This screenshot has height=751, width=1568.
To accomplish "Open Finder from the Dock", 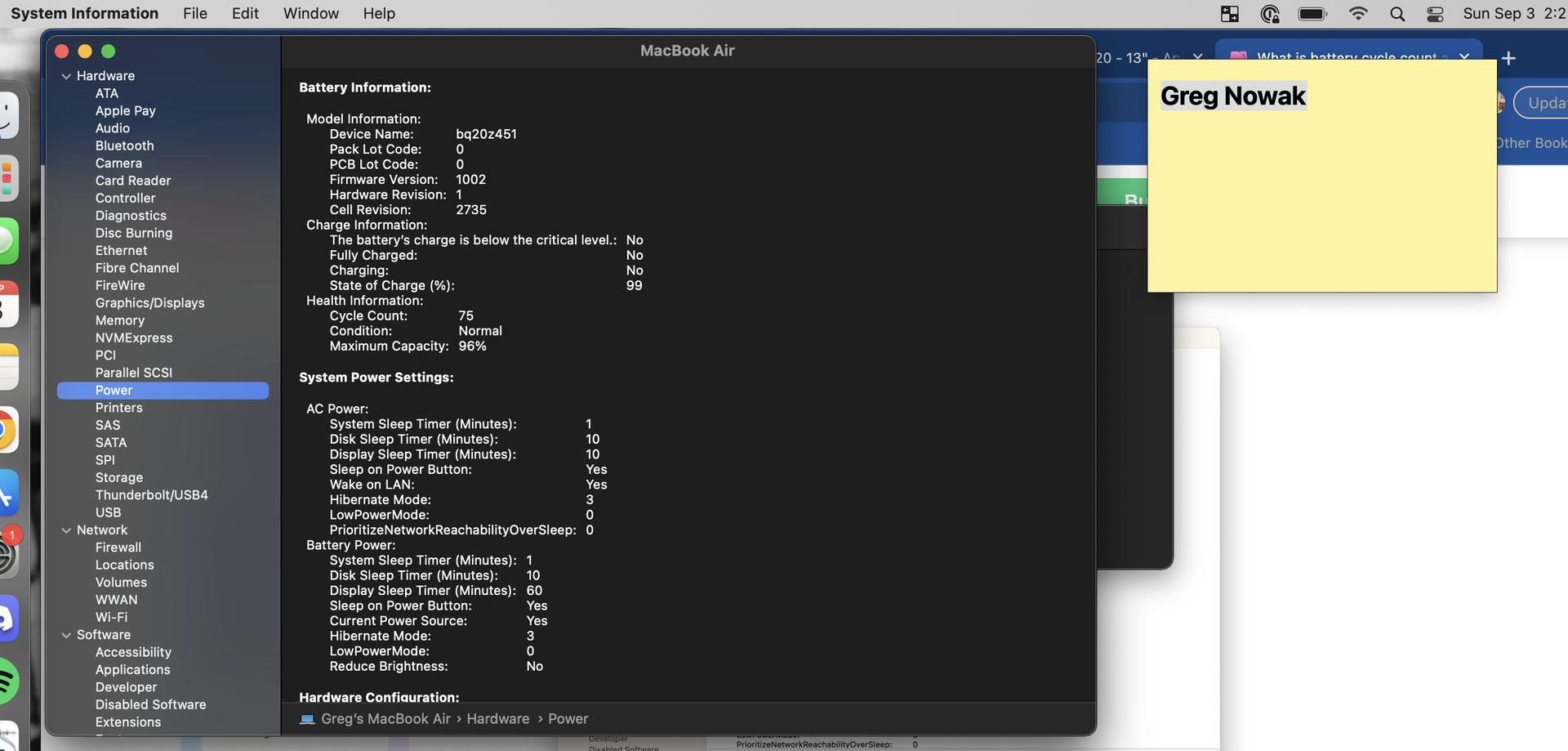I will [x=7, y=115].
